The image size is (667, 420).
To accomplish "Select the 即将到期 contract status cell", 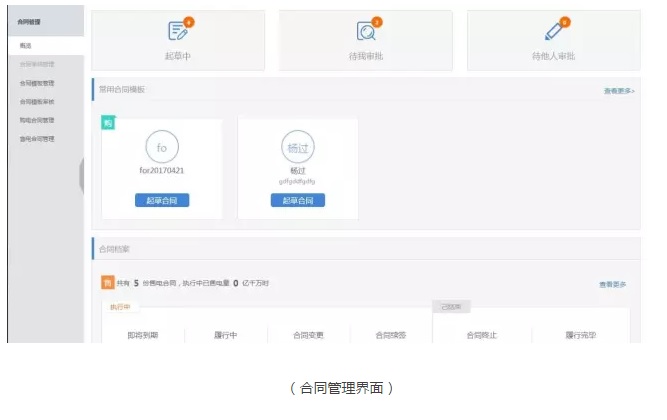I will coord(143,335).
